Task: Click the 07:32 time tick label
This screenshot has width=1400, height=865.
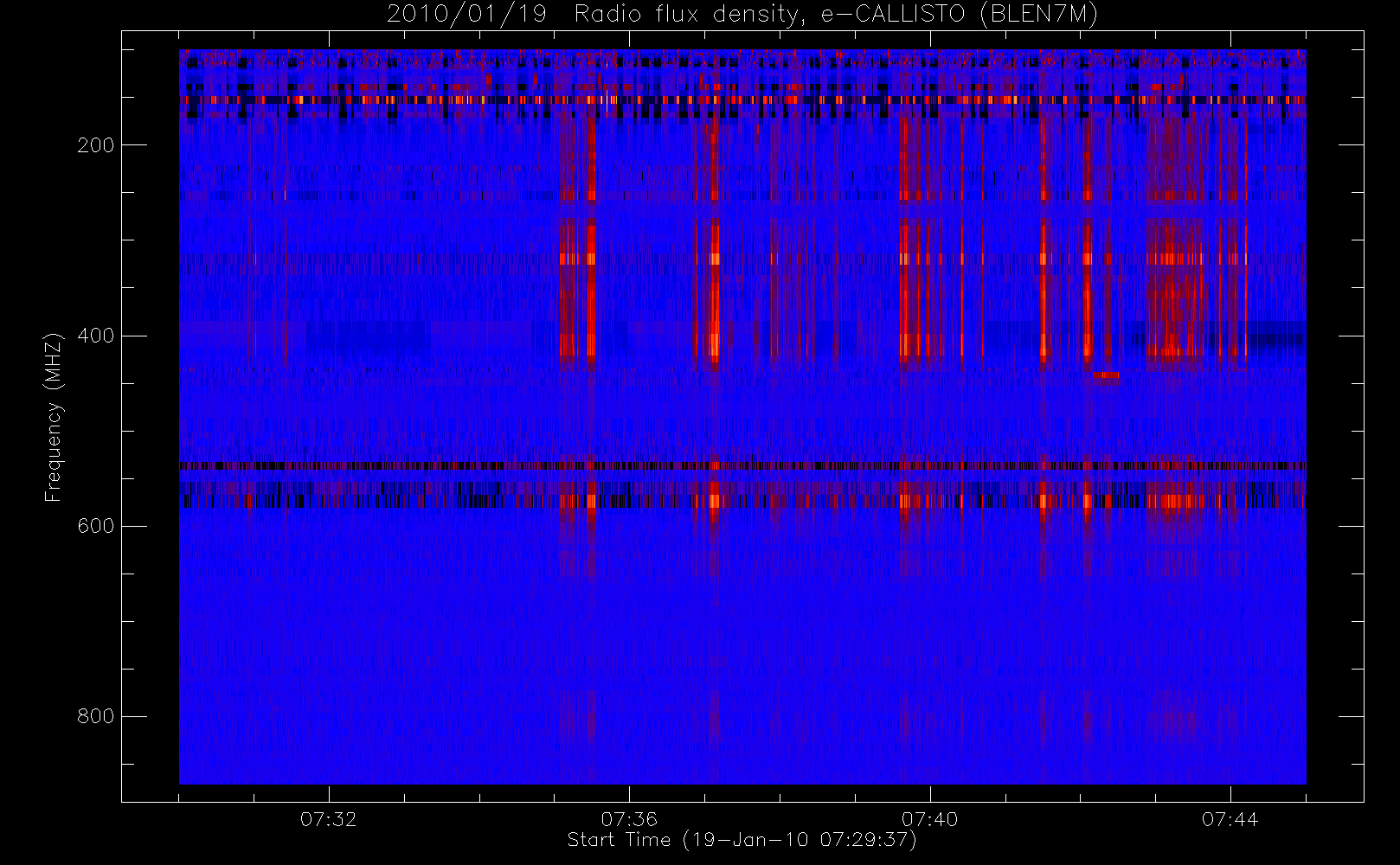Action: [x=329, y=819]
